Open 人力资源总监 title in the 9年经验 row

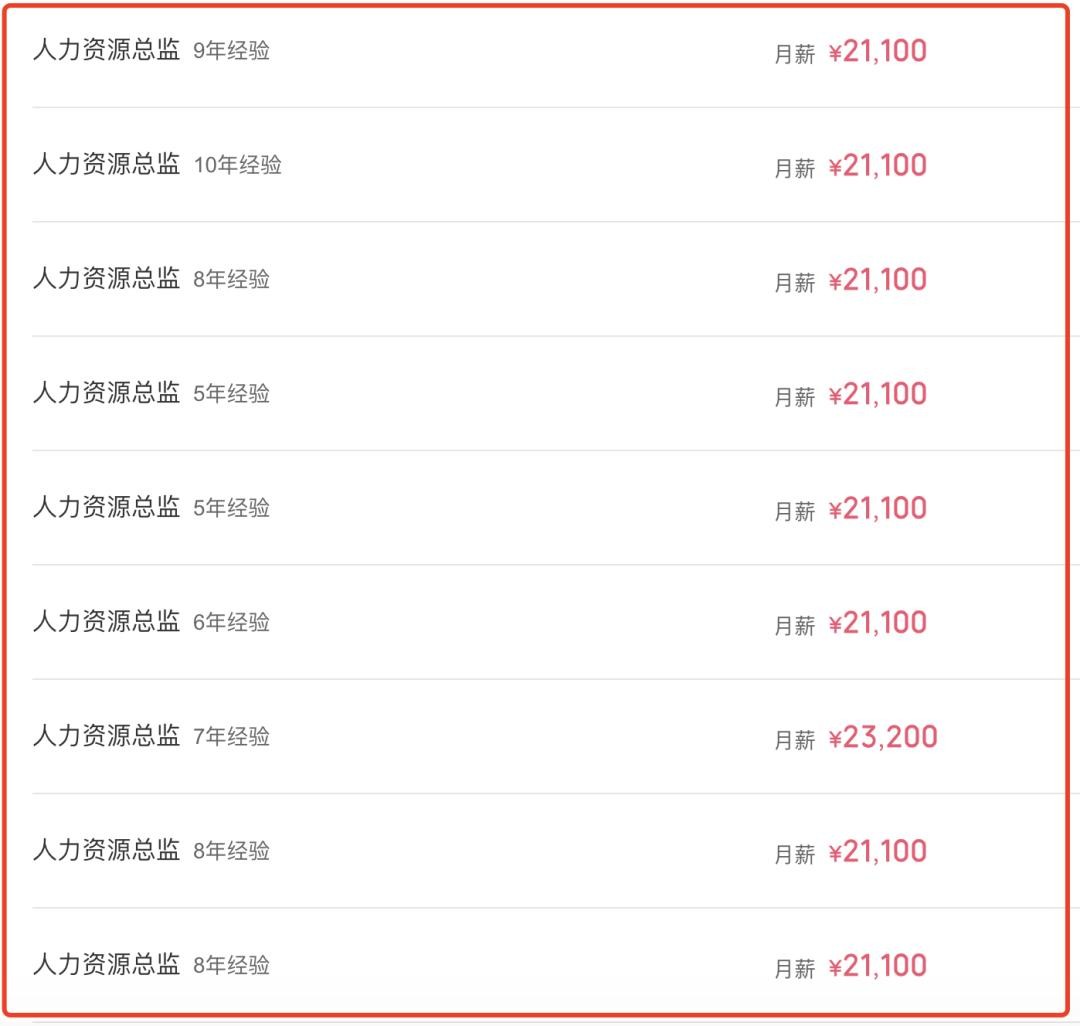[x=106, y=50]
